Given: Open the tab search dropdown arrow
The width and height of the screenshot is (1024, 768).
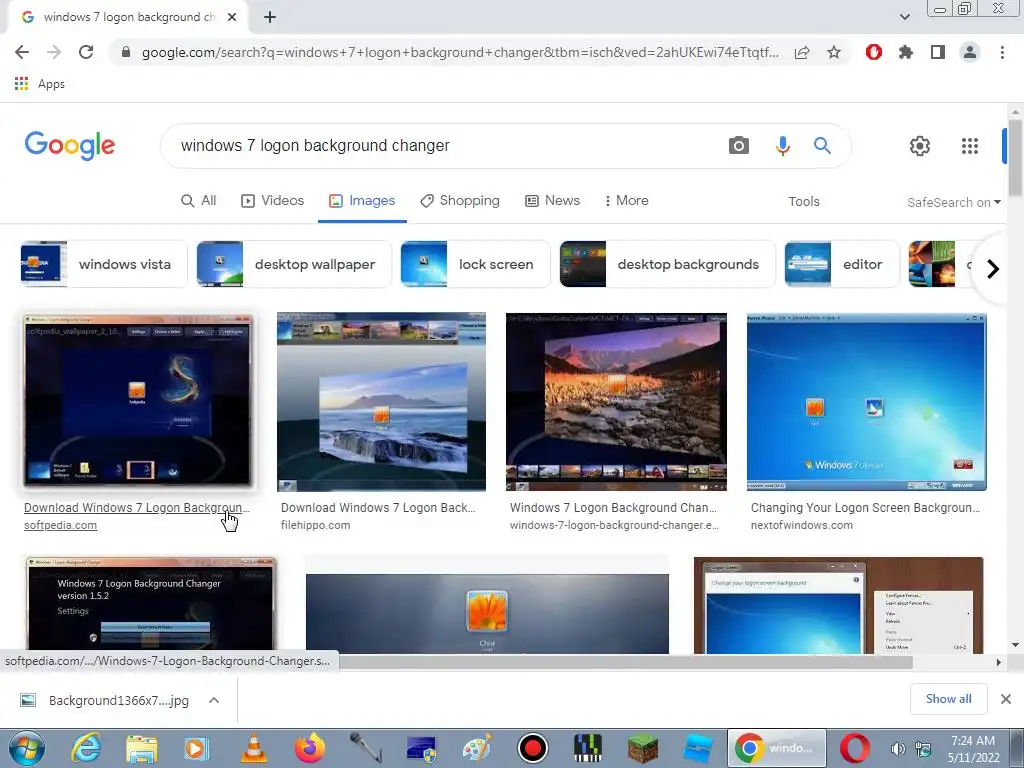Looking at the screenshot, I should (904, 17).
